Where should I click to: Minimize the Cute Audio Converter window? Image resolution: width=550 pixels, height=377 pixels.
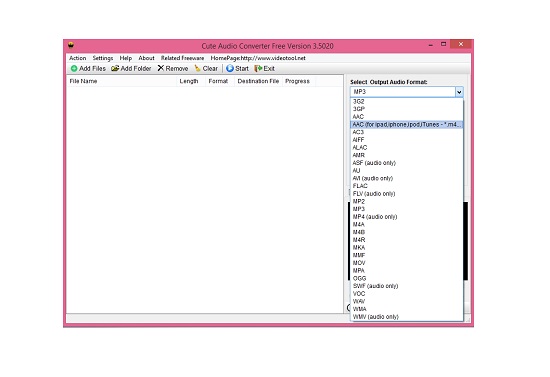pos(431,45)
